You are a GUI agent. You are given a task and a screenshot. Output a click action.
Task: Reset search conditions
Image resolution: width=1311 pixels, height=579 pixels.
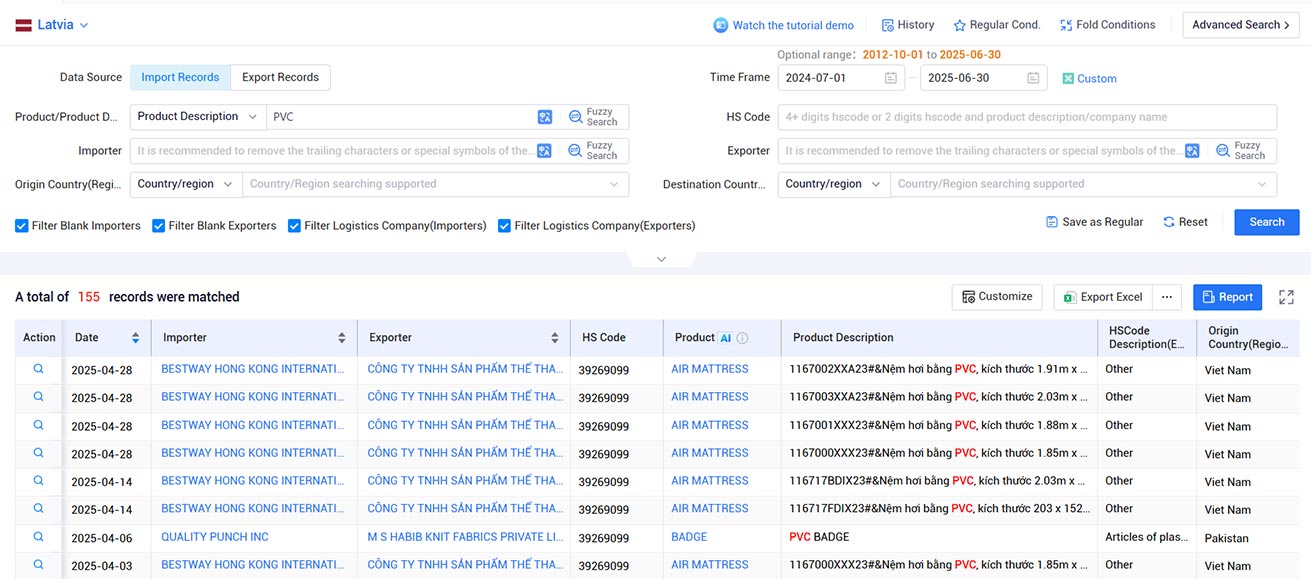(x=1185, y=222)
